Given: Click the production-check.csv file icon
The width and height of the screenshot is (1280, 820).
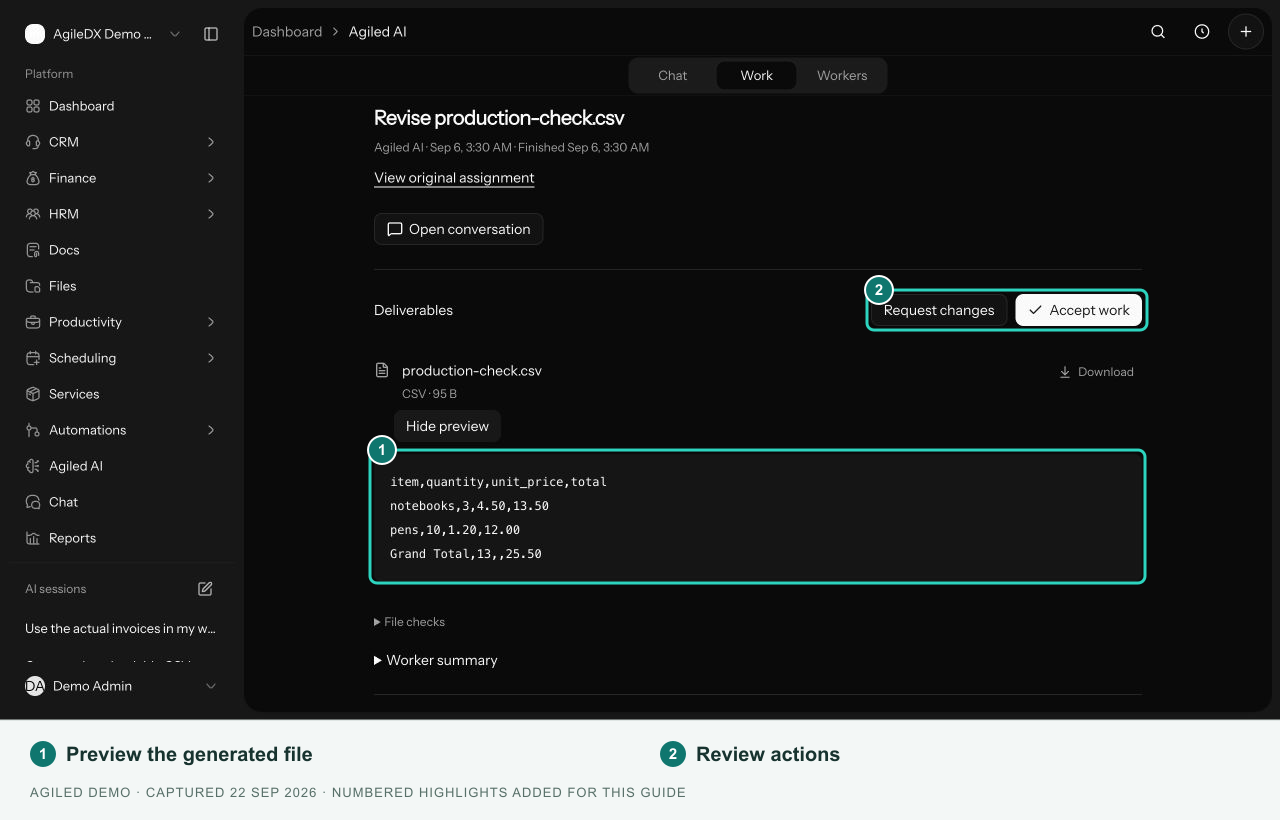Looking at the screenshot, I should 382,370.
